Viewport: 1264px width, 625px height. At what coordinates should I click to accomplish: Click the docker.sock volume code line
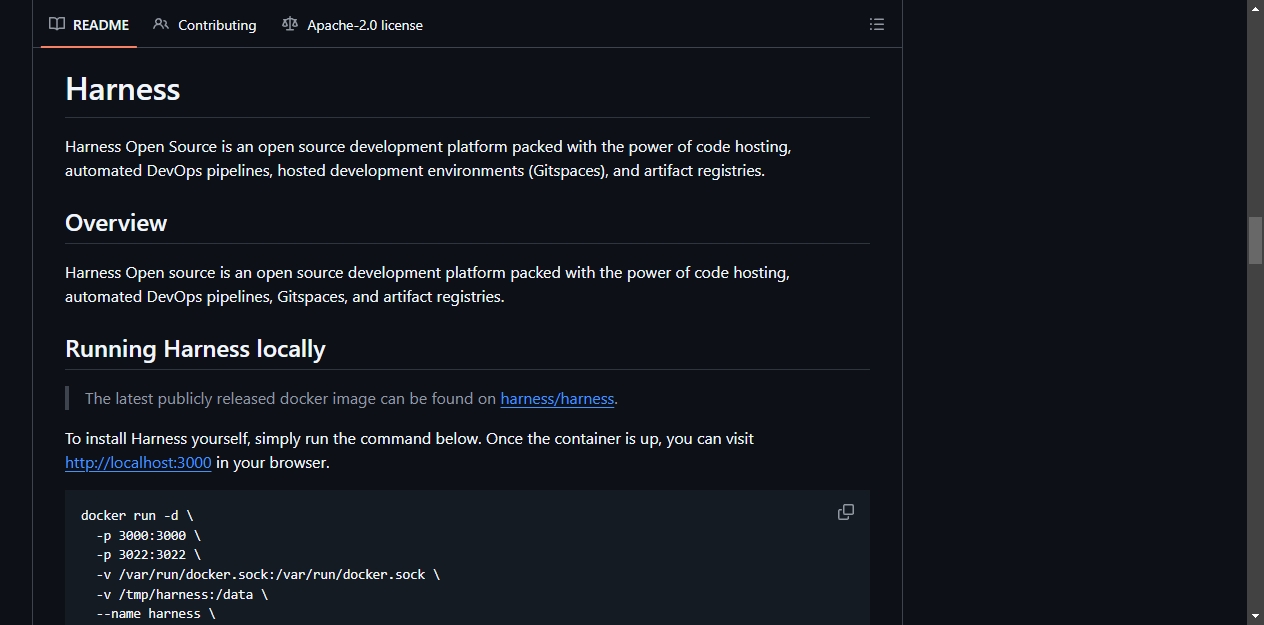click(x=268, y=574)
